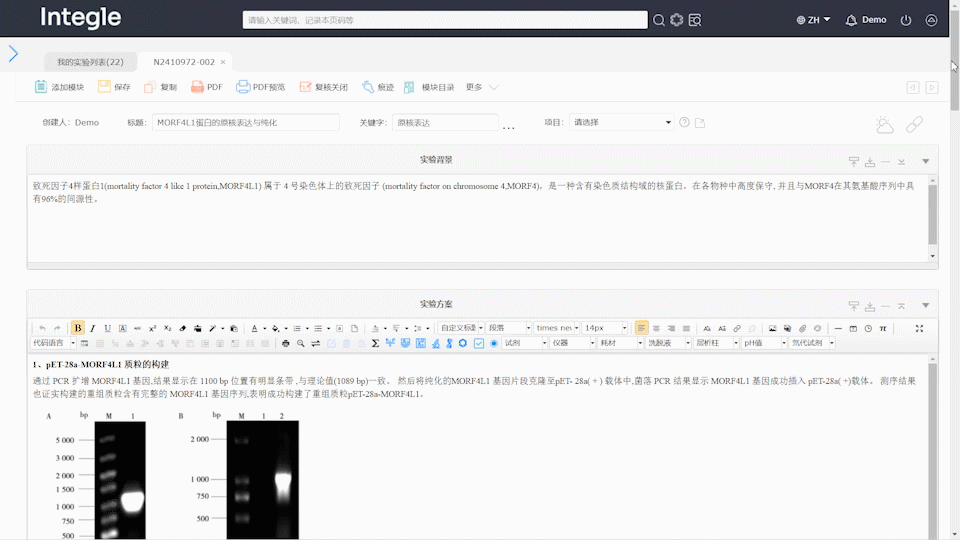Collapse the 实验方案 module with its triangle
The image size is (960, 540).
point(926,306)
